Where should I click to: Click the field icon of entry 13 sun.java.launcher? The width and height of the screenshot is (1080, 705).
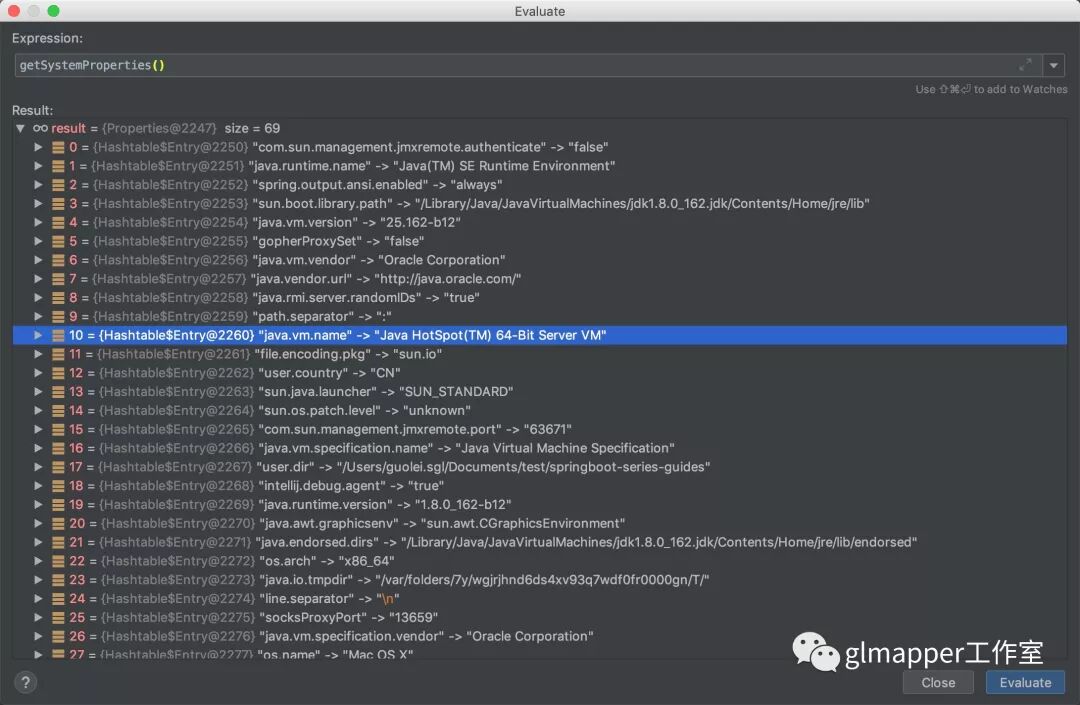[59, 392]
